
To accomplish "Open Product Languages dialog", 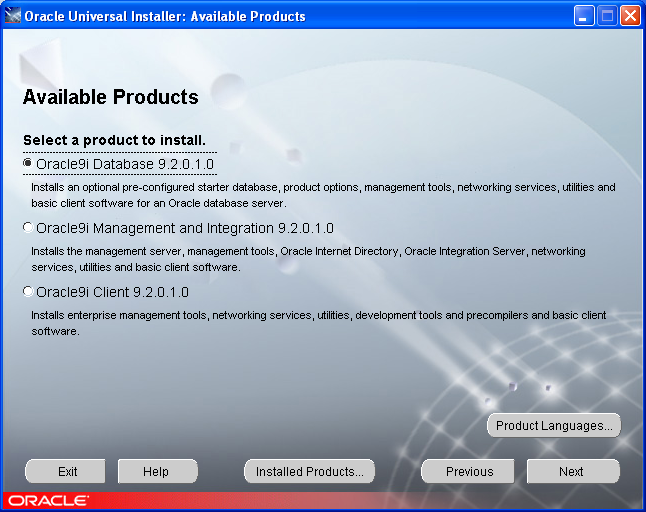I will 554,425.
